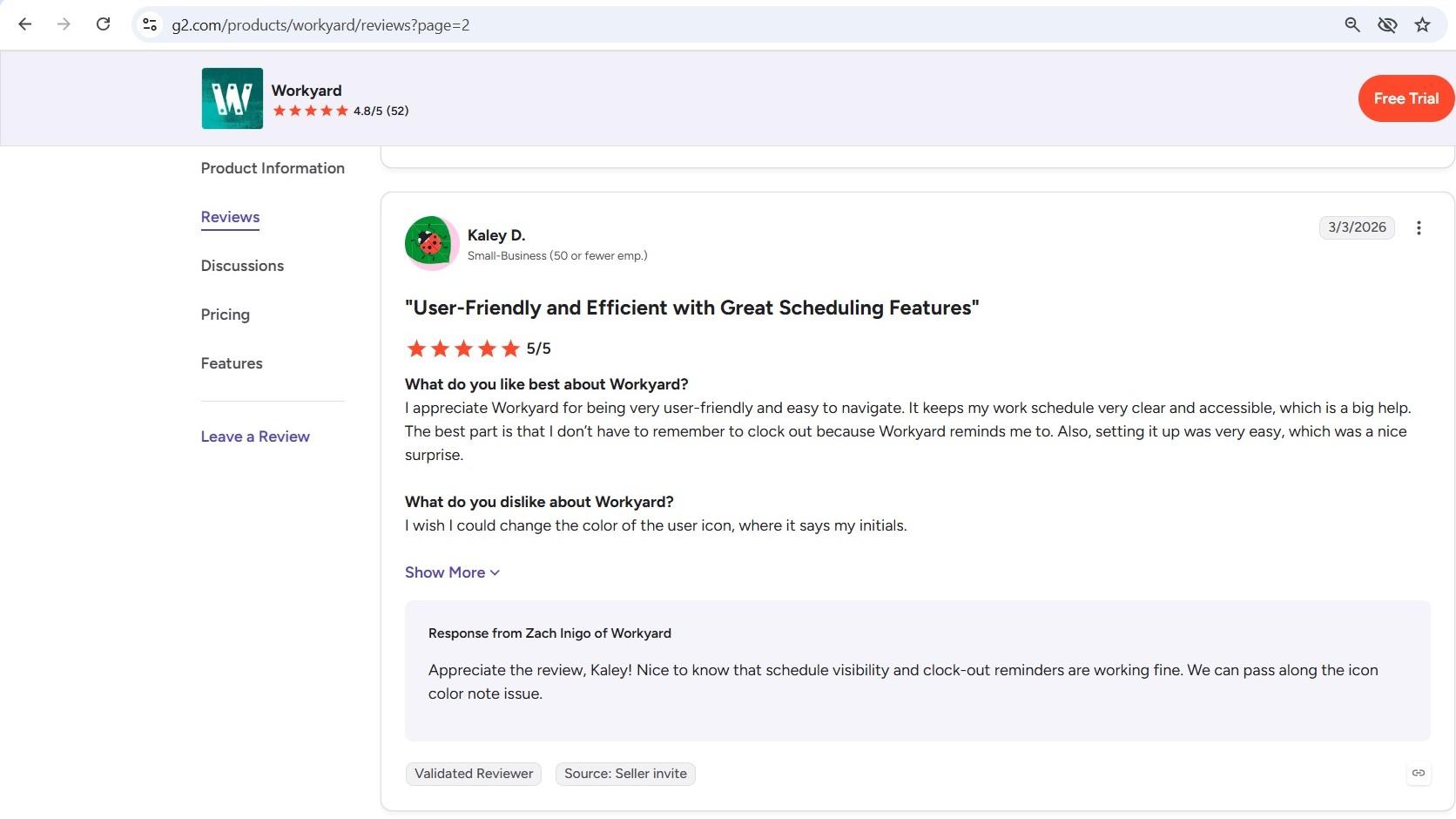Go to the Discussions section

242,266
